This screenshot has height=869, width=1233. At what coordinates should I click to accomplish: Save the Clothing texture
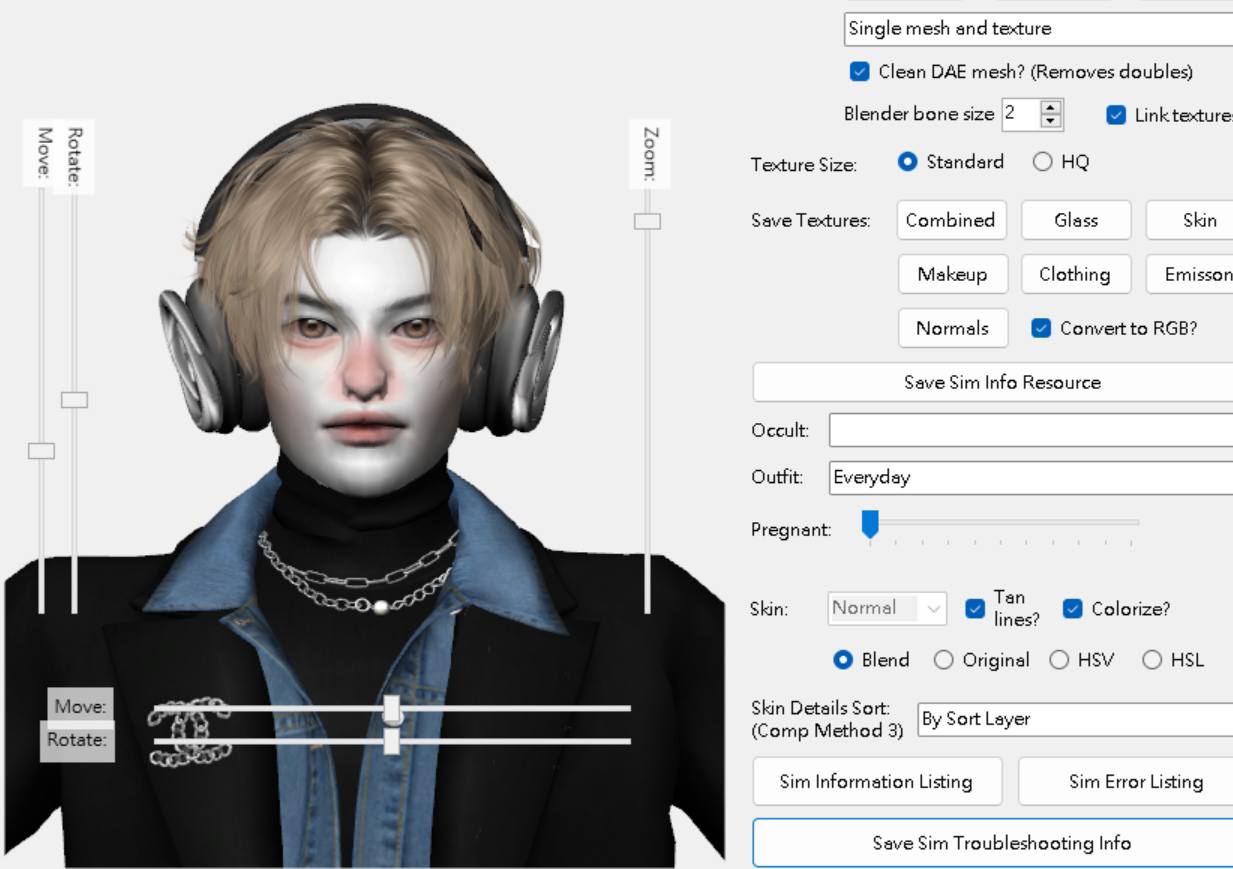point(1076,274)
